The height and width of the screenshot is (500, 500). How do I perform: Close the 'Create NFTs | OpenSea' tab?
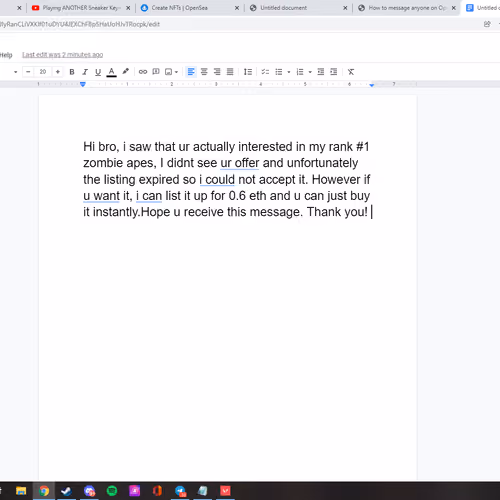(x=237, y=8)
